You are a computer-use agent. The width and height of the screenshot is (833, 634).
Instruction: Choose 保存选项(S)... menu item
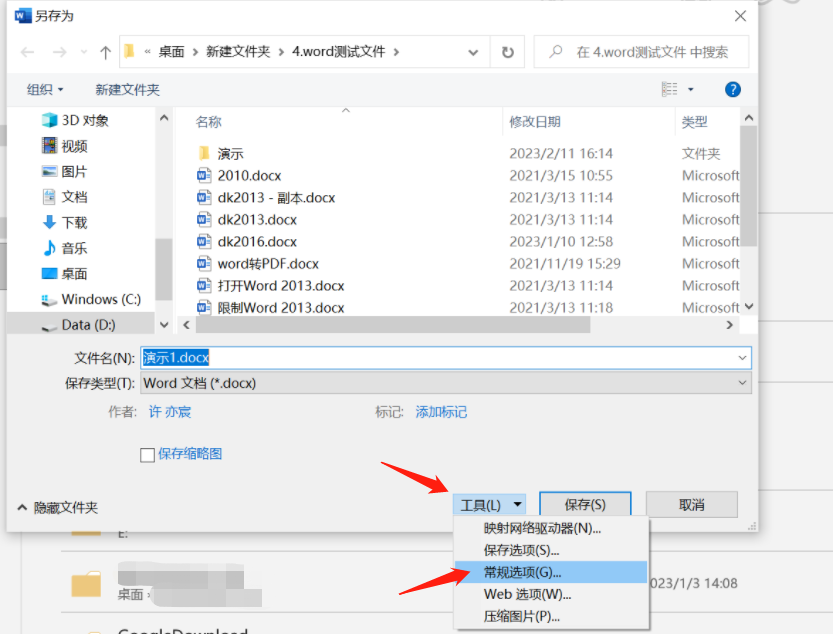pos(551,550)
